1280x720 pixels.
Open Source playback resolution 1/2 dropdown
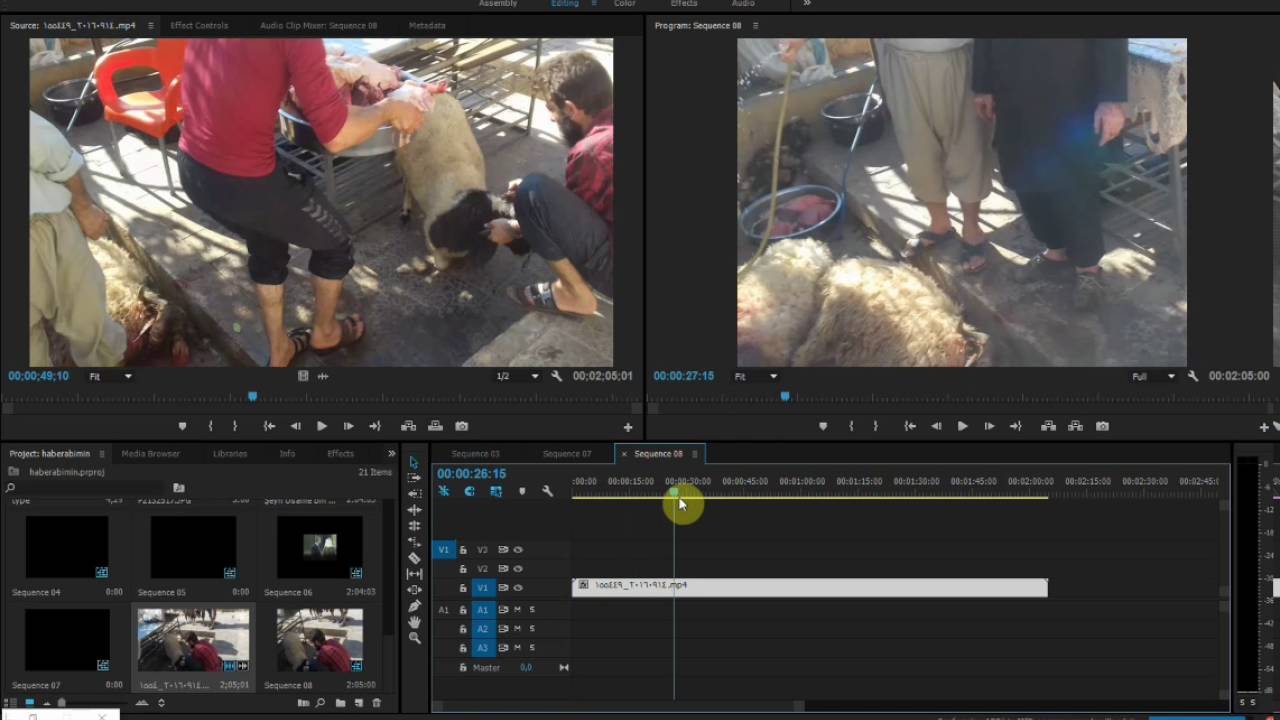click(x=518, y=376)
